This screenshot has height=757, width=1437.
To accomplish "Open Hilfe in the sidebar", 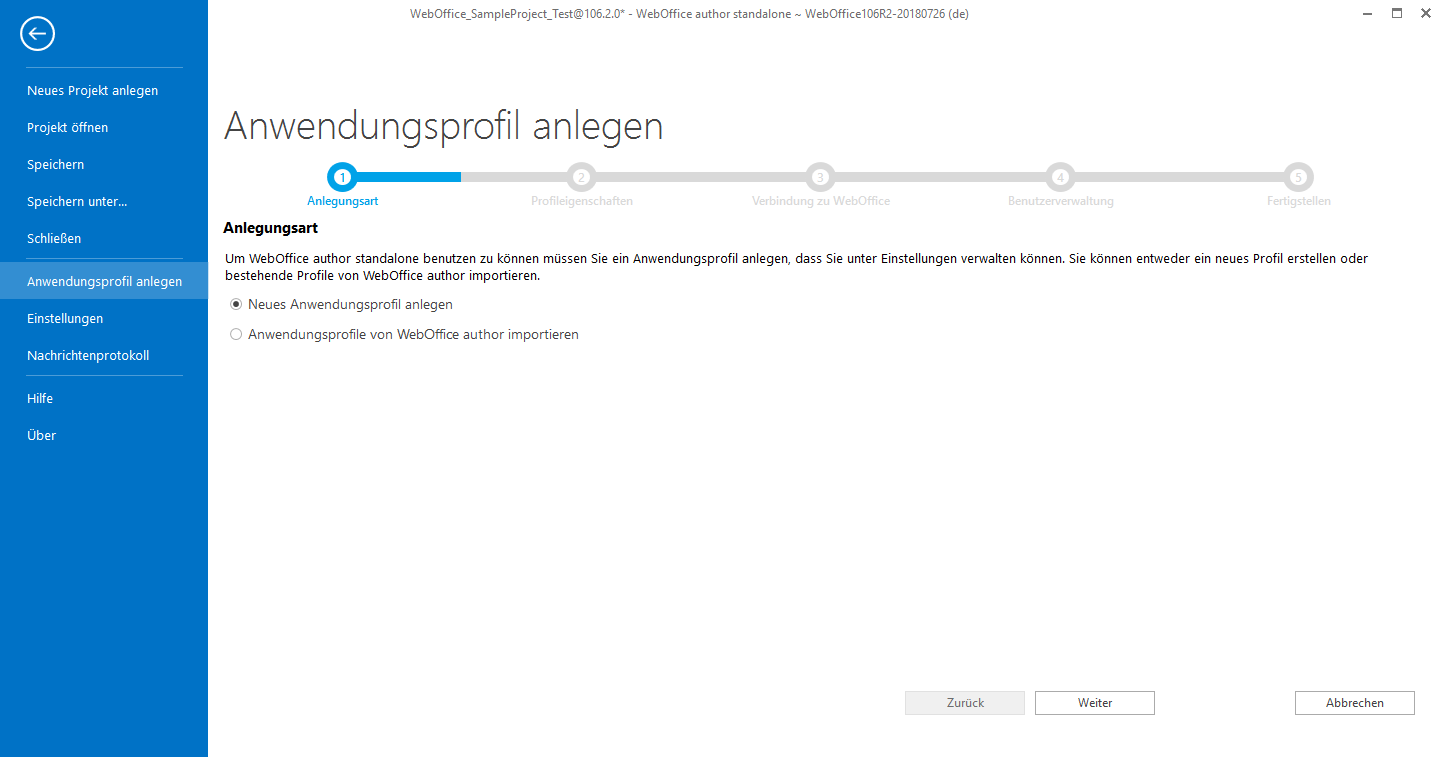I will click(x=104, y=398).
